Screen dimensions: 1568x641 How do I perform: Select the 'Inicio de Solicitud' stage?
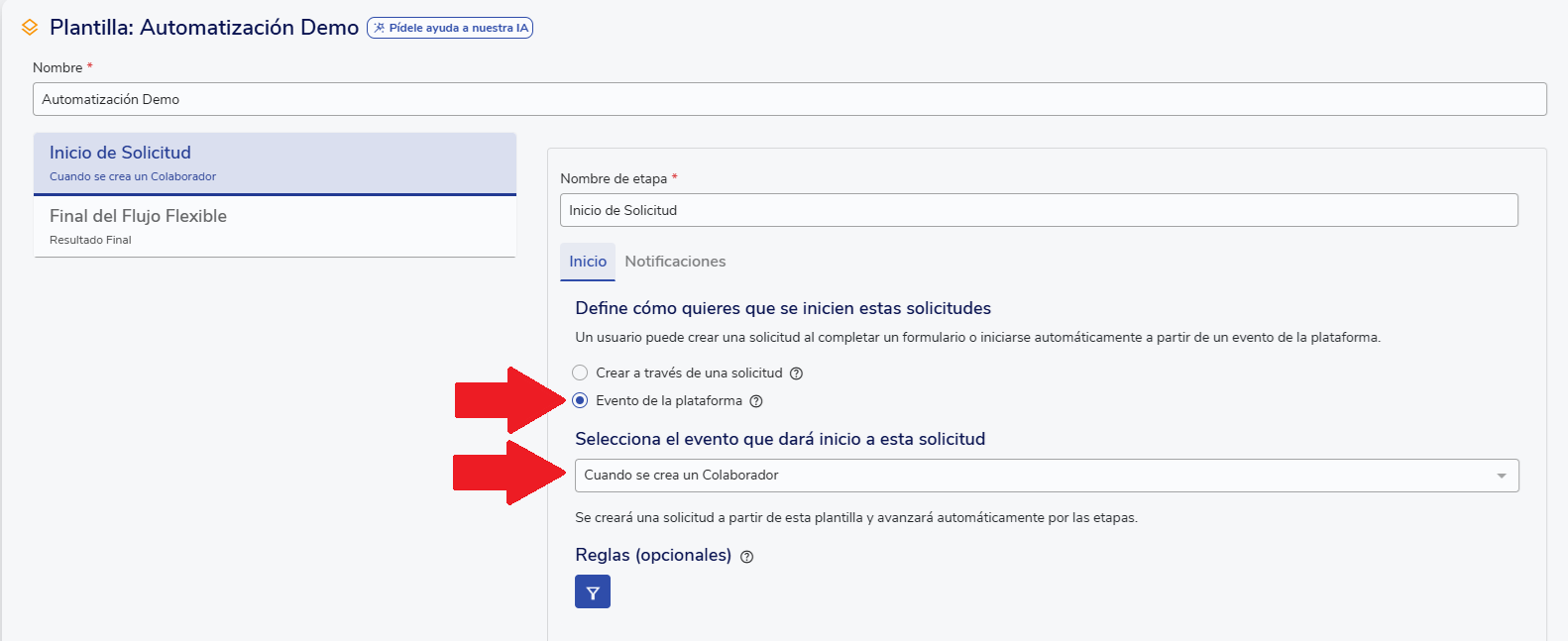coord(275,163)
